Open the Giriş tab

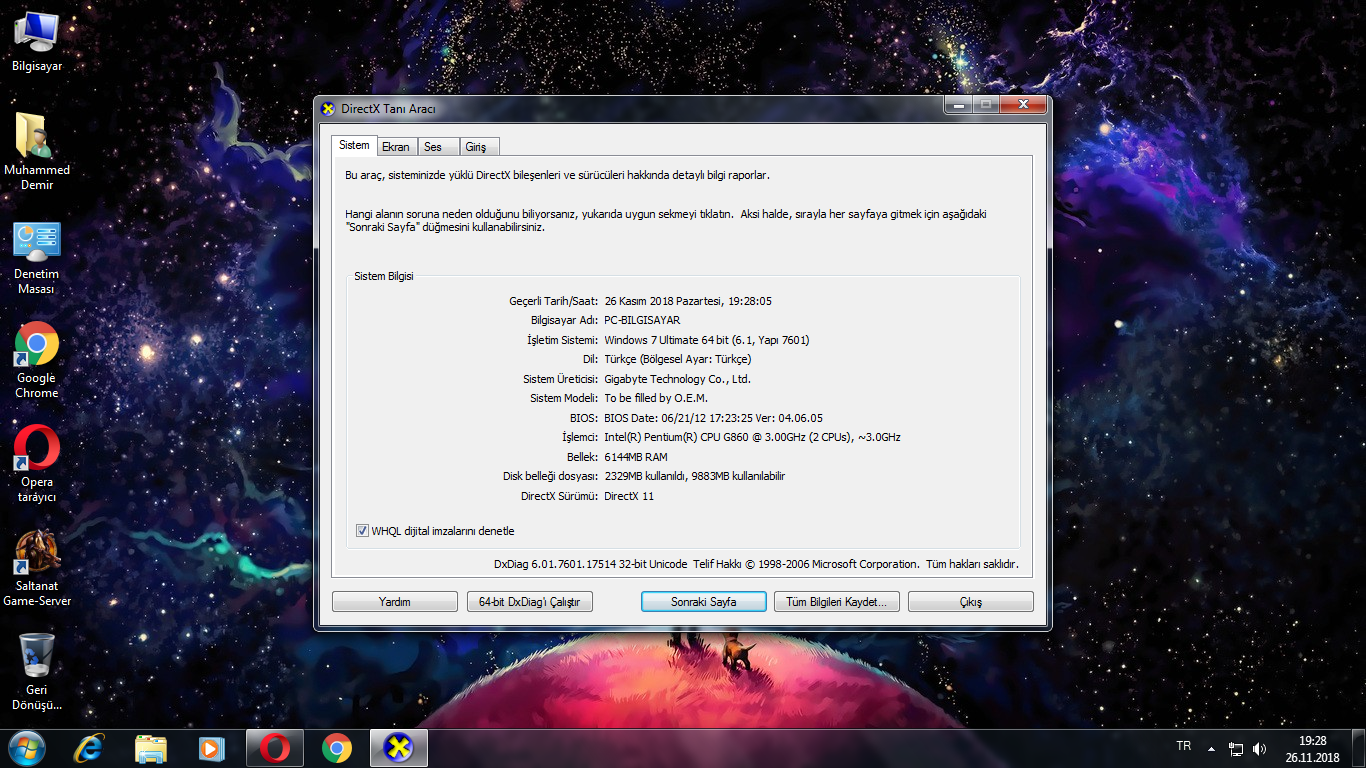click(476, 147)
